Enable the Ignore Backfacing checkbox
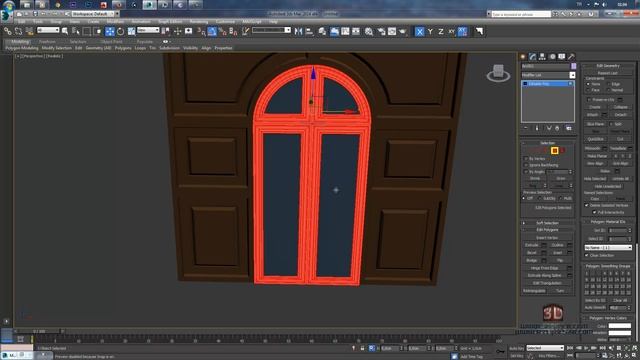640x360 pixels. (526, 165)
